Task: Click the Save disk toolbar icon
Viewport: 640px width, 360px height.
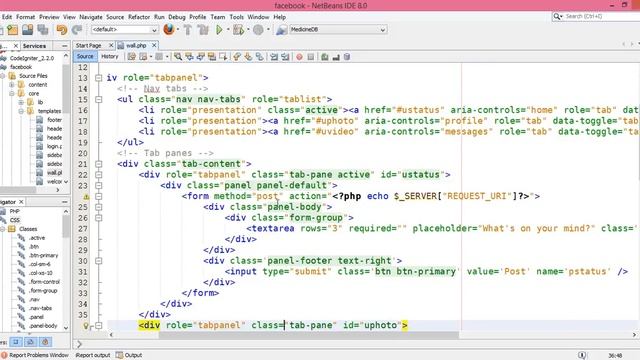Action: [x=28, y=30]
